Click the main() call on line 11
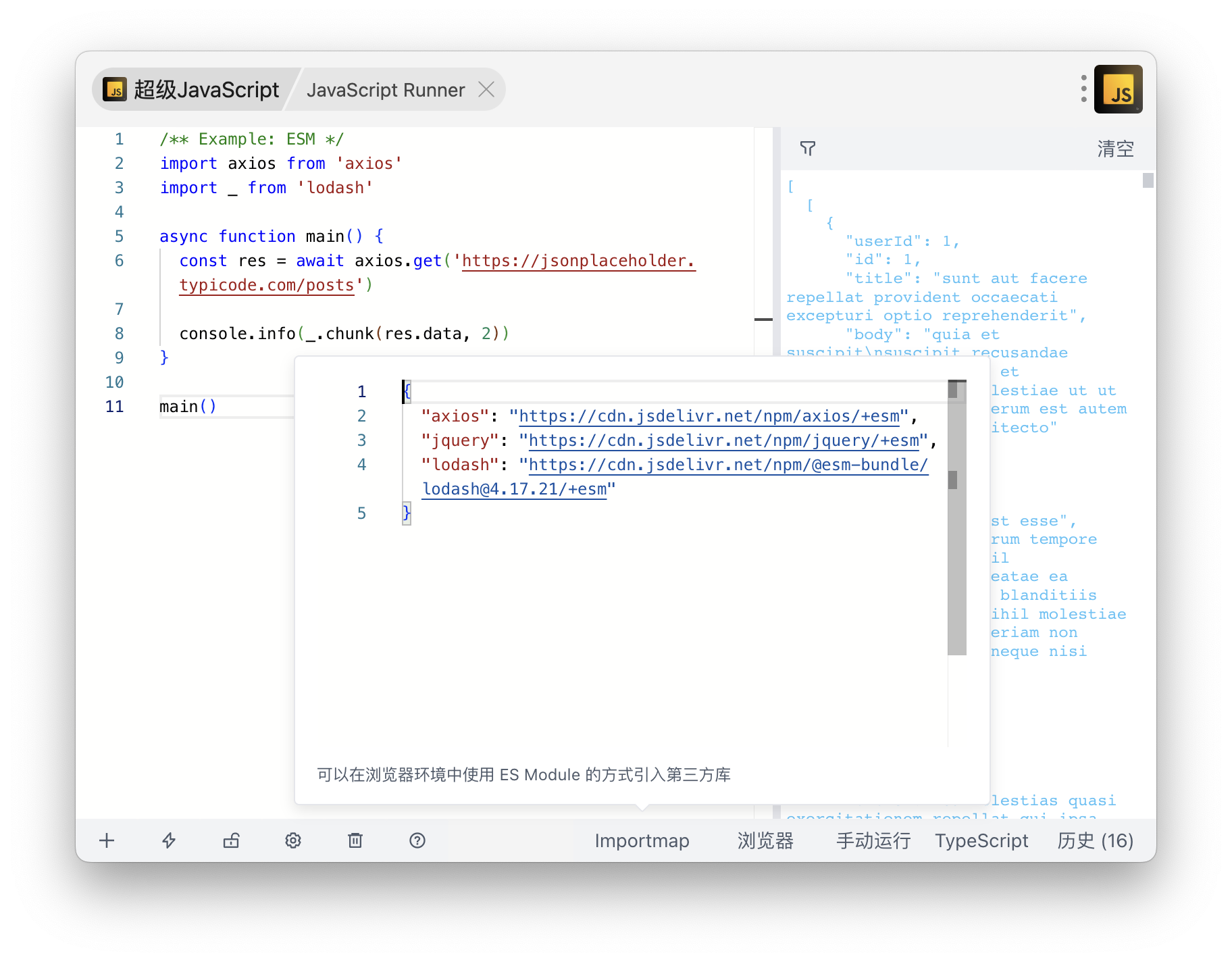The height and width of the screenshot is (962, 1232). pyautogui.click(x=188, y=407)
